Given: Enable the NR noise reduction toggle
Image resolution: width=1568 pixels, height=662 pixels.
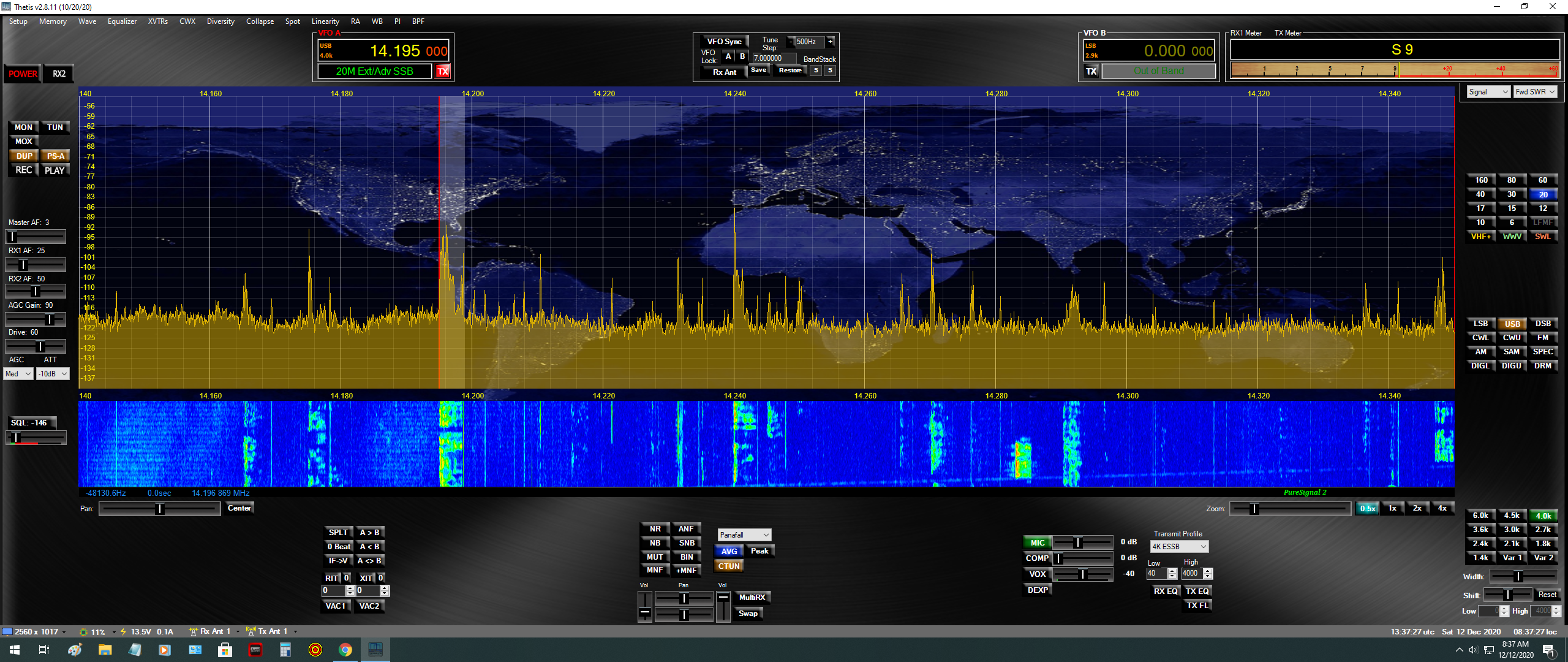Looking at the screenshot, I should pyautogui.click(x=655, y=529).
